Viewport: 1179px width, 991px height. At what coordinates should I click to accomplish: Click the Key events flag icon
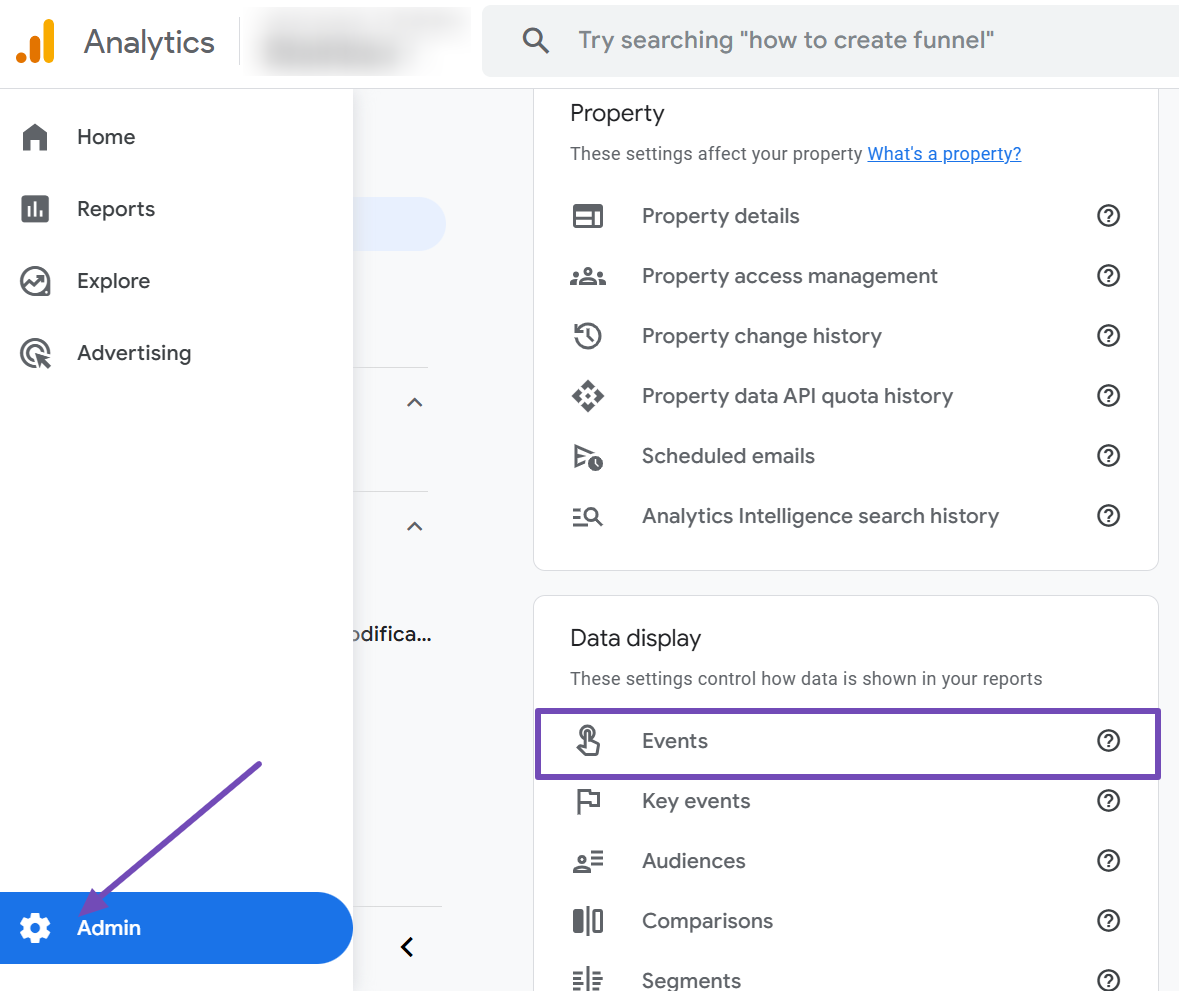[588, 801]
